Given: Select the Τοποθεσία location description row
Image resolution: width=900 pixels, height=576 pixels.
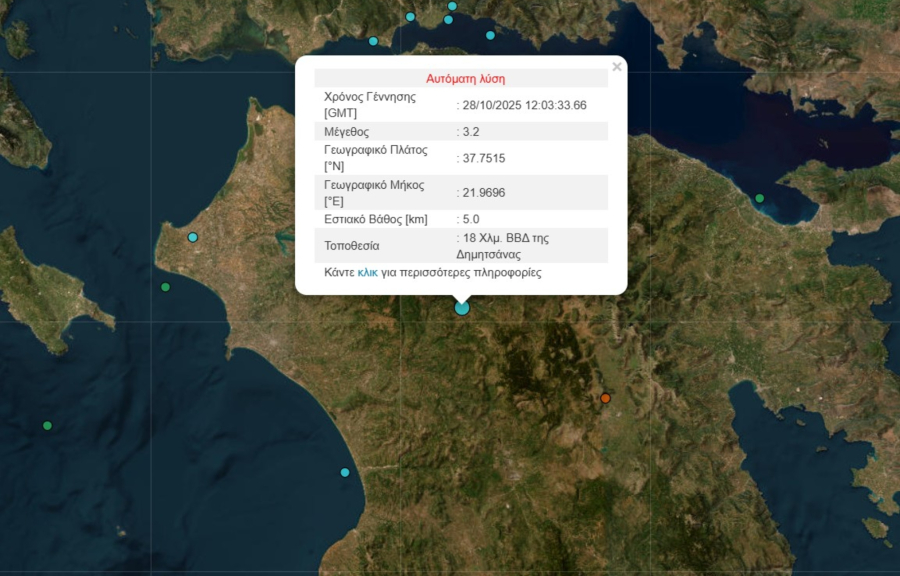Looking at the screenshot, I should coord(462,244).
